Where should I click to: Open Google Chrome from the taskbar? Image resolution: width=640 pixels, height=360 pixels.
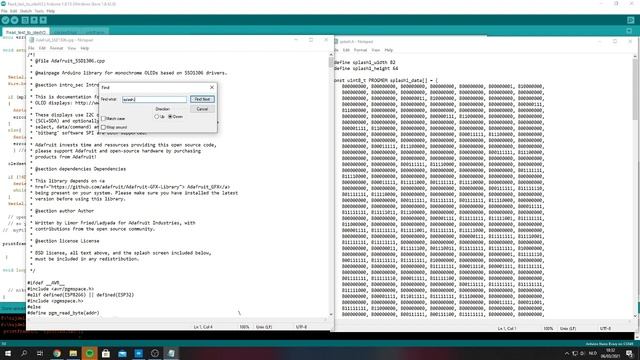pyautogui.click(x=57, y=353)
